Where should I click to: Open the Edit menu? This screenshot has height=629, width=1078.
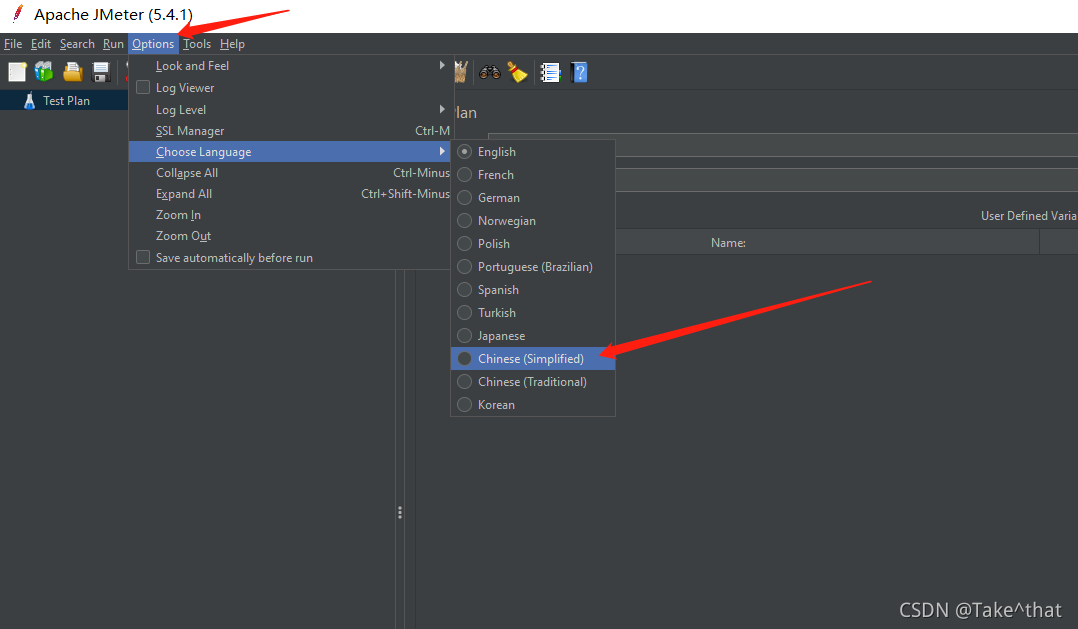(x=41, y=44)
